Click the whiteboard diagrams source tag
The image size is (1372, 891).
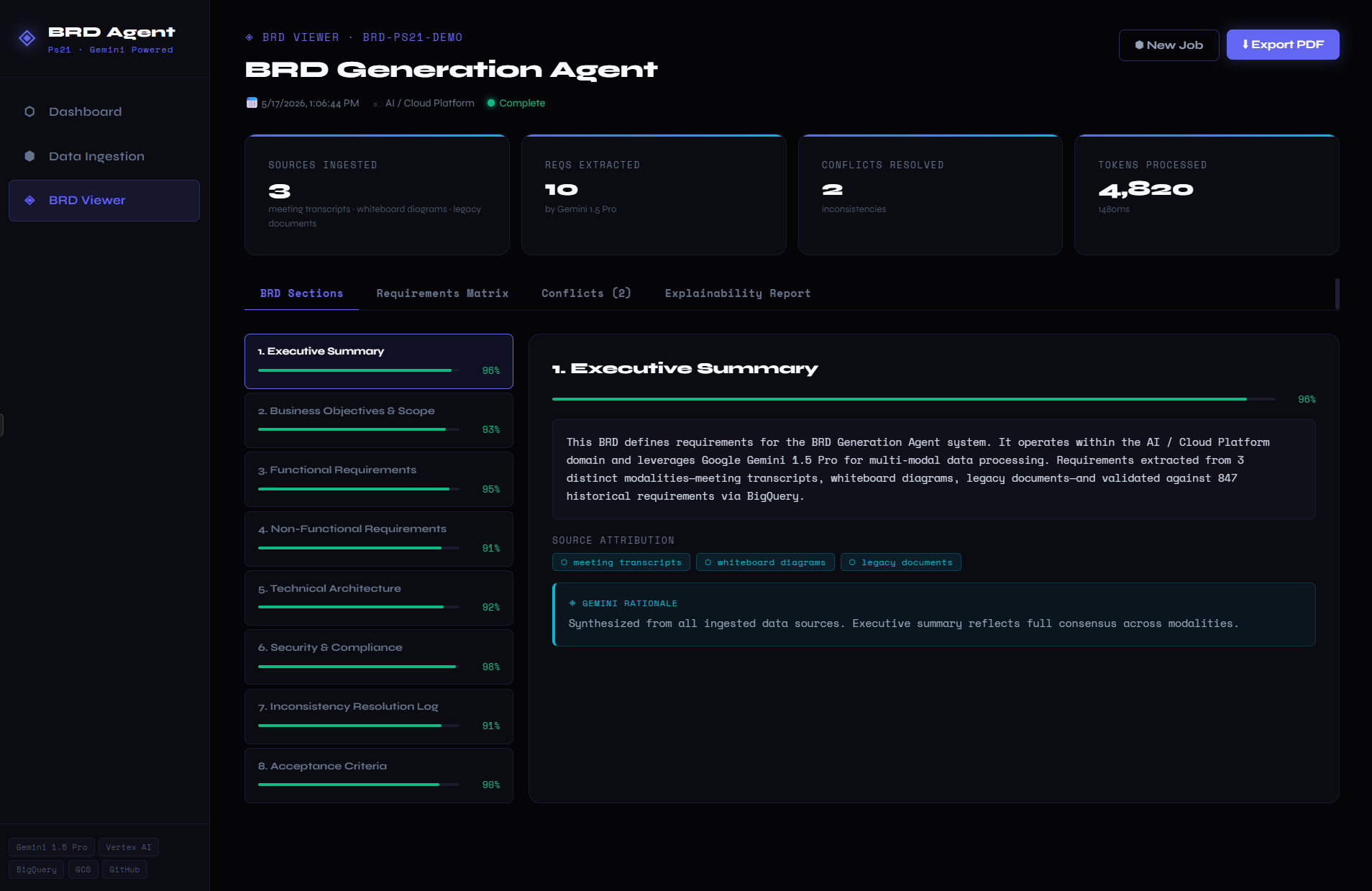click(x=765, y=562)
